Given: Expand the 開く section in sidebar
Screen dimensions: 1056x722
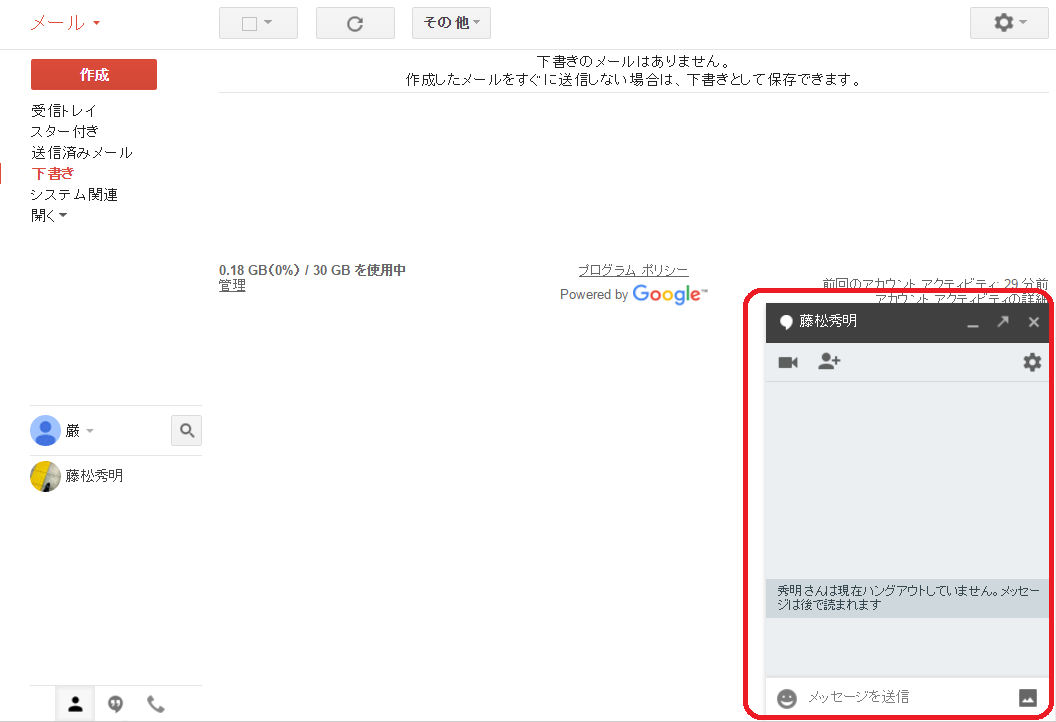Looking at the screenshot, I should pyautogui.click(x=49, y=215).
